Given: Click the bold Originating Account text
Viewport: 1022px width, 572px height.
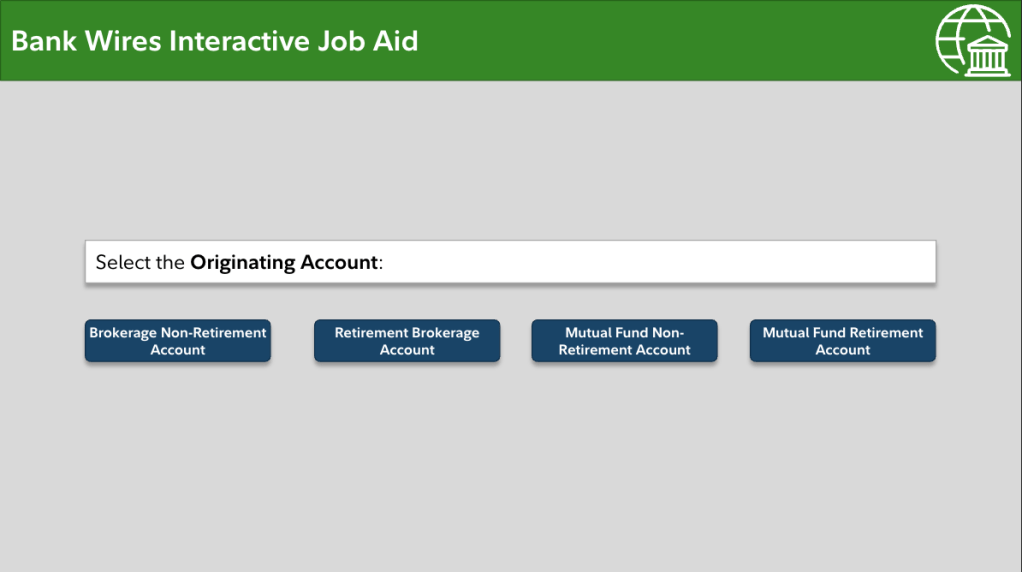Looking at the screenshot, I should pyautogui.click(x=284, y=263).
